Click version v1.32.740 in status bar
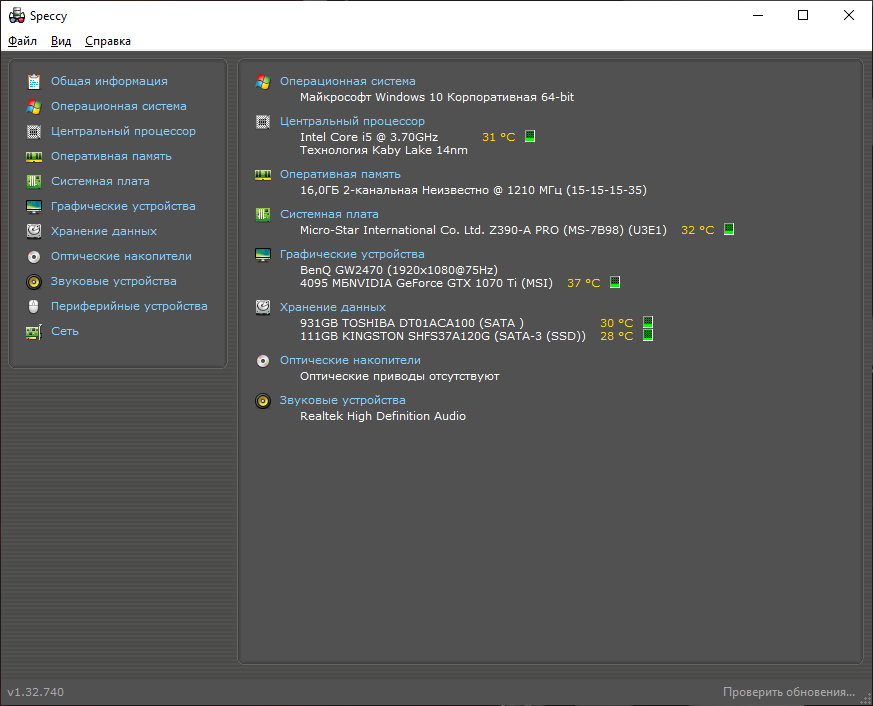 point(35,692)
